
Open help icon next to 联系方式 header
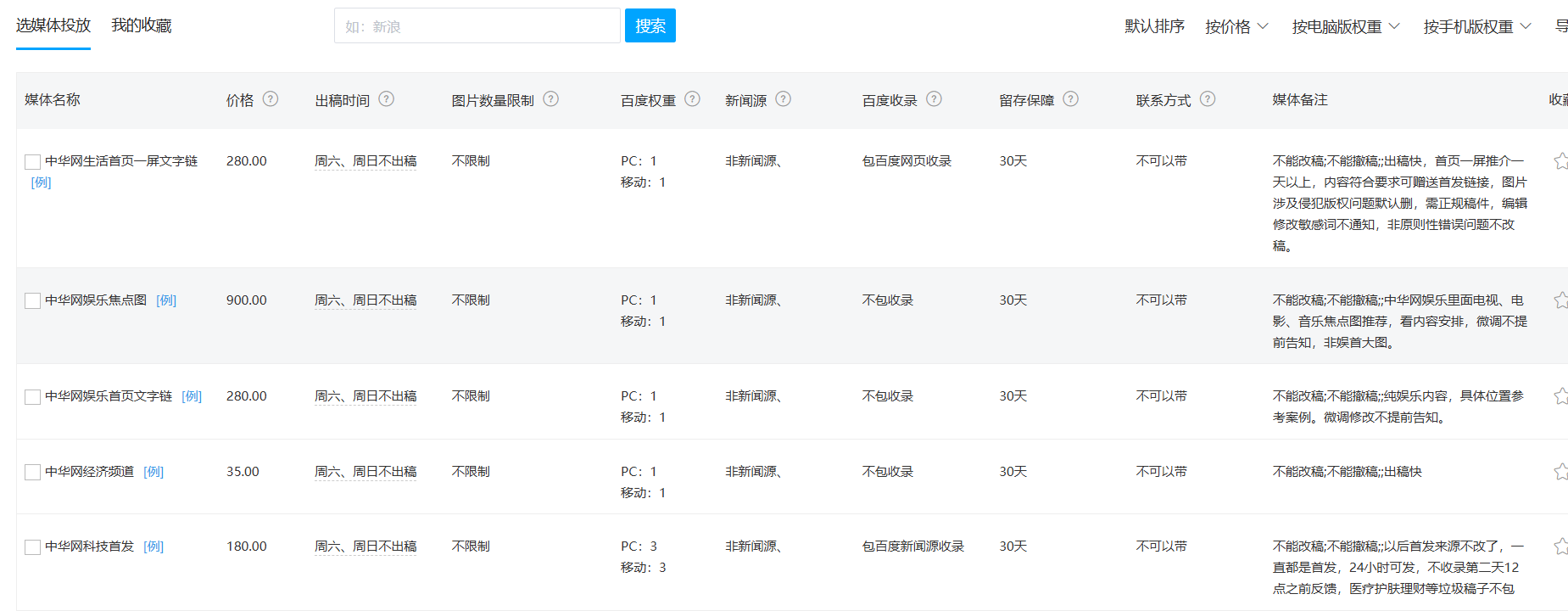[1208, 99]
